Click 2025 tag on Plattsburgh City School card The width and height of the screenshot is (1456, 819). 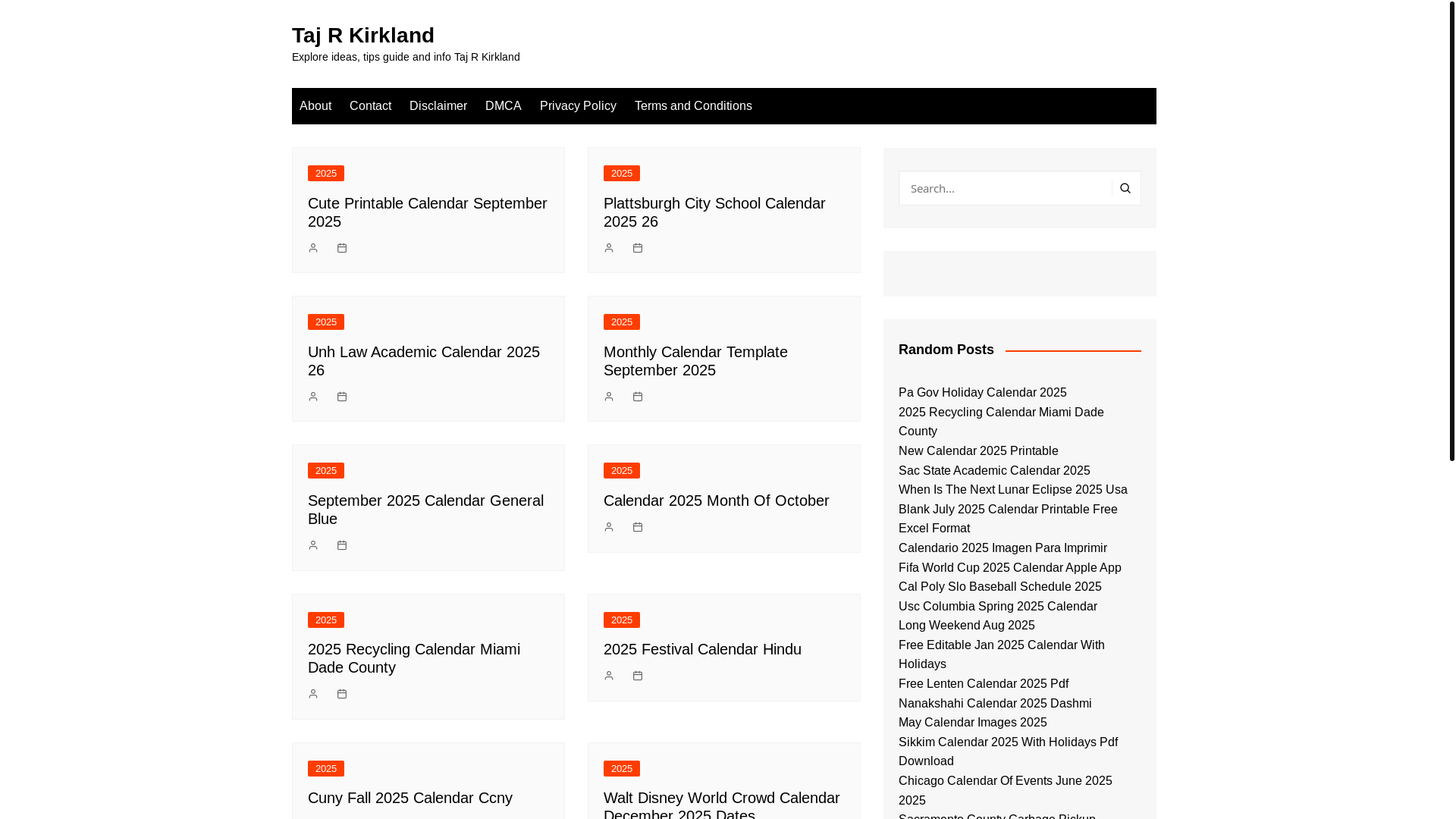(x=622, y=174)
